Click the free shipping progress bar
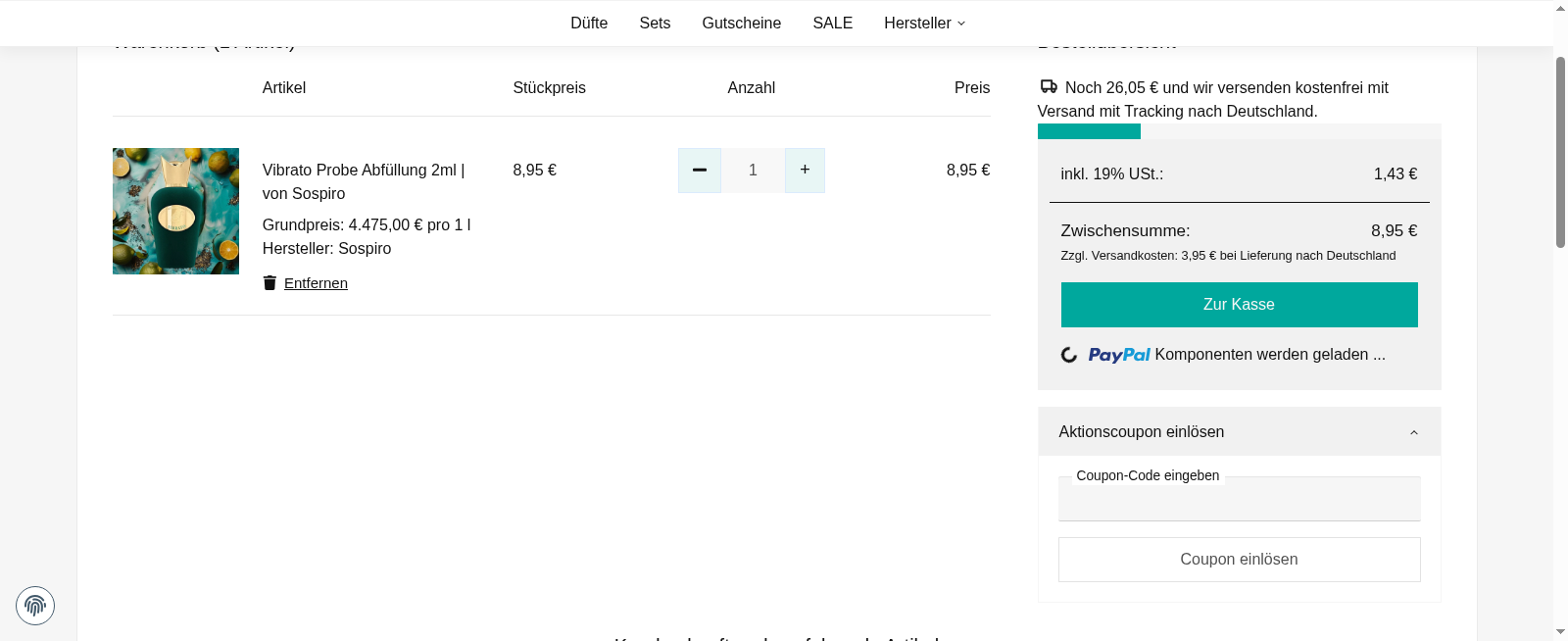The width and height of the screenshot is (1568, 641). (x=1239, y=131)
